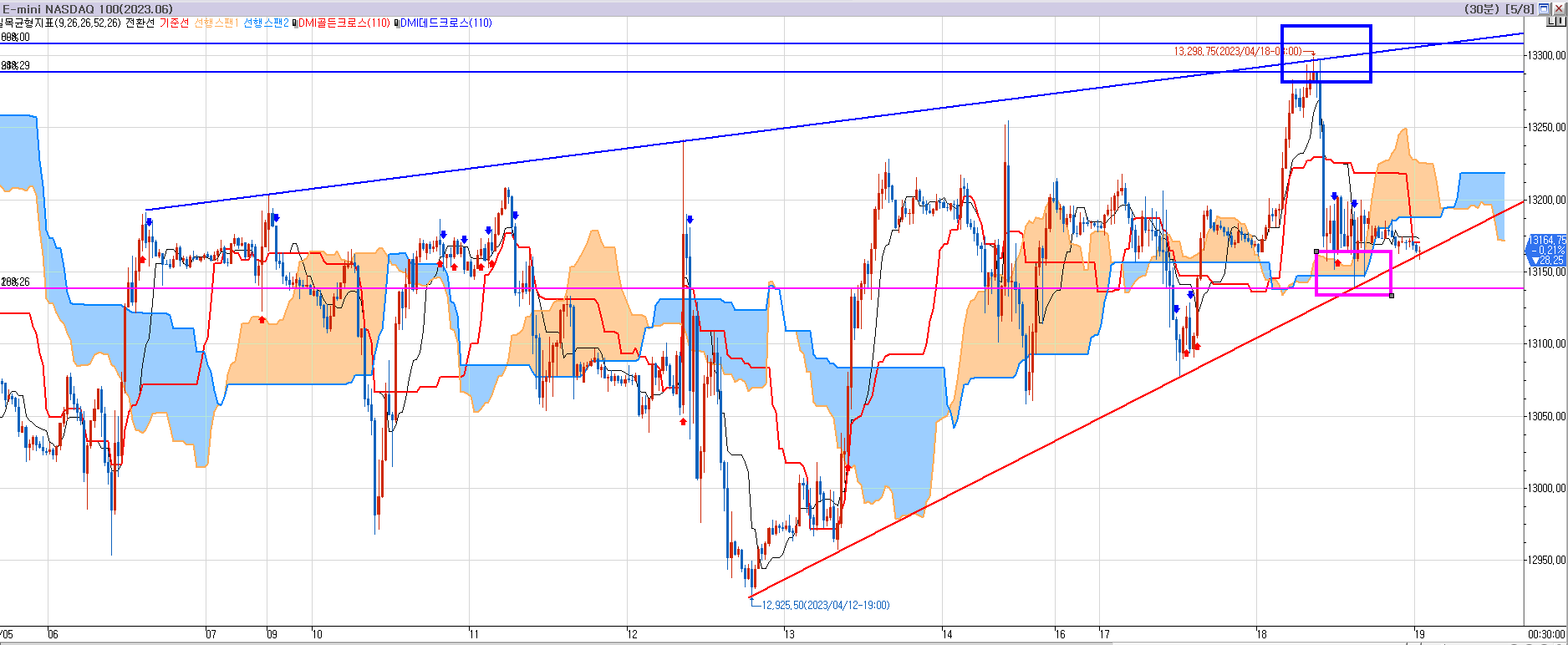Select the top-left handle of magenta rectangle

[1316, 251]
